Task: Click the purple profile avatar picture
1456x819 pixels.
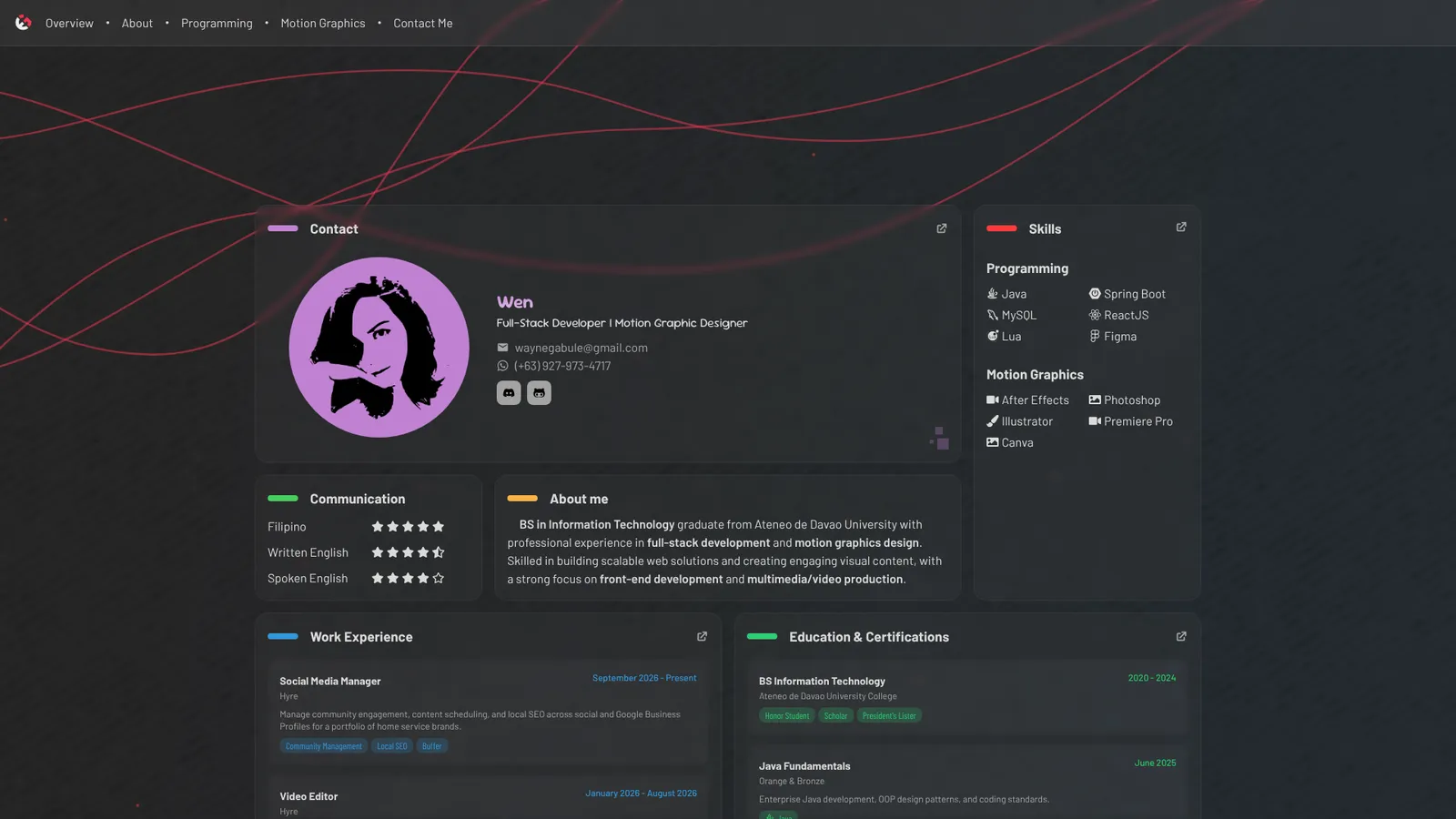Action: coord(379,348)
